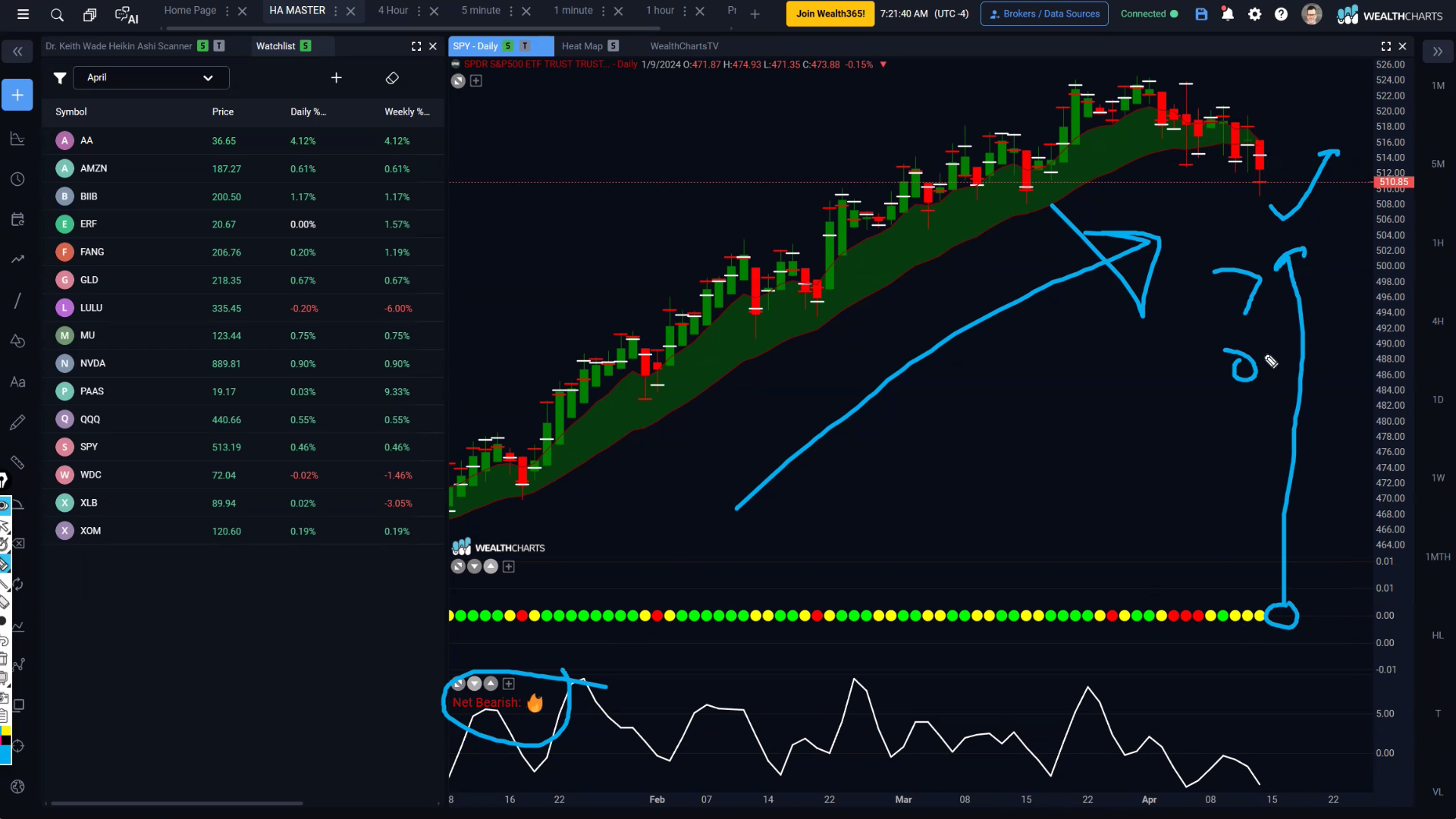Toggle the T option on right rail

pos(1438,713)
